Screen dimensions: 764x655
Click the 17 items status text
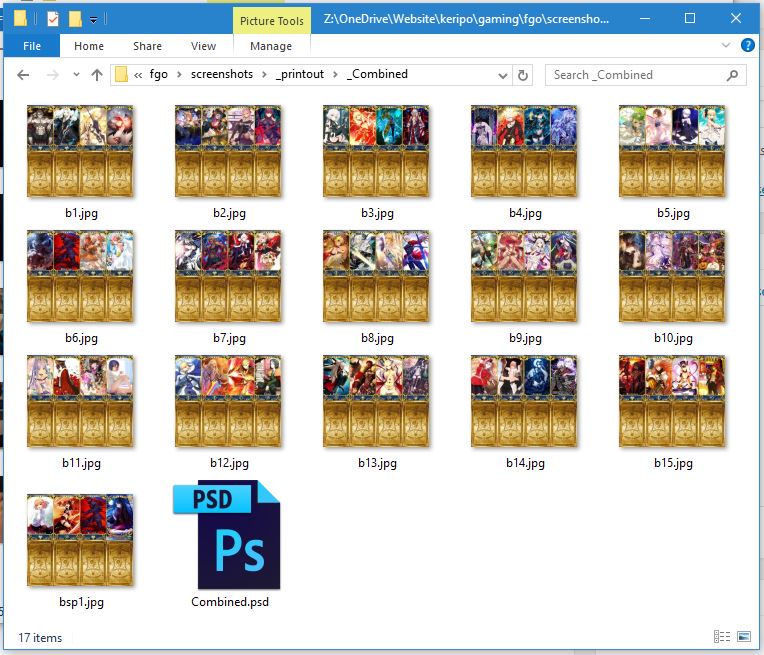40,638
